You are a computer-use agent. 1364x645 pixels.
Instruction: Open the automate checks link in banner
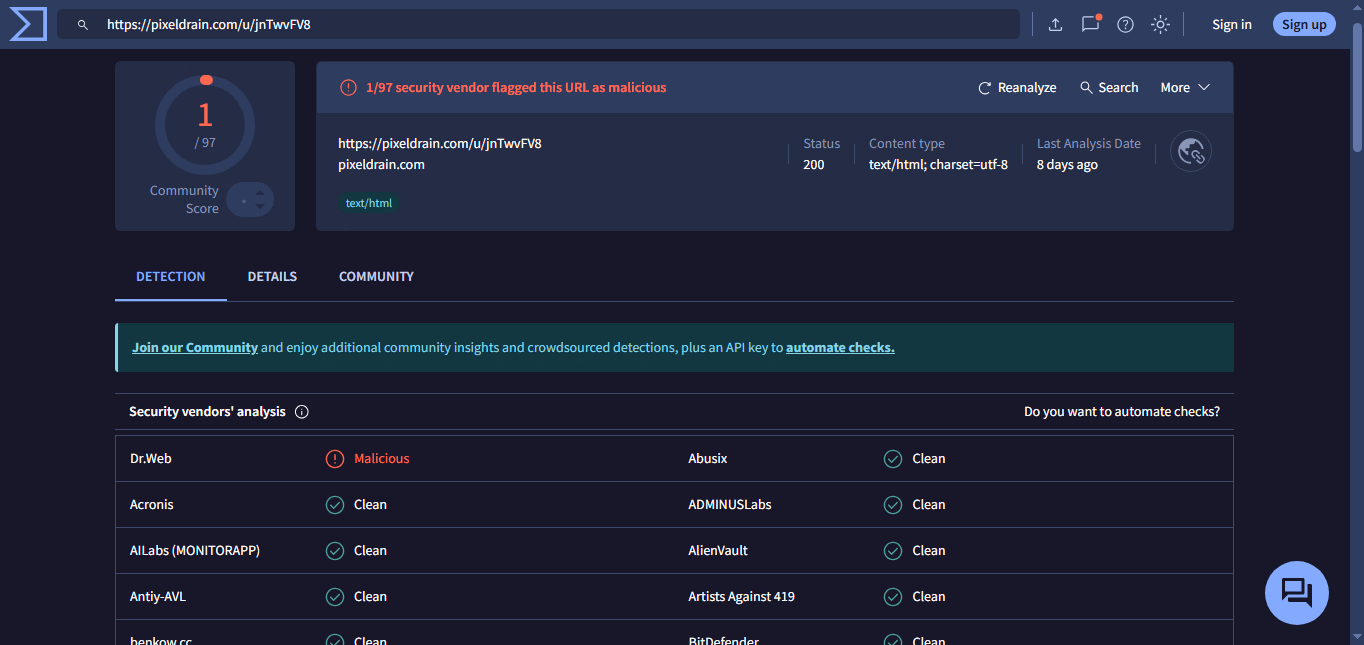[840, 348]
